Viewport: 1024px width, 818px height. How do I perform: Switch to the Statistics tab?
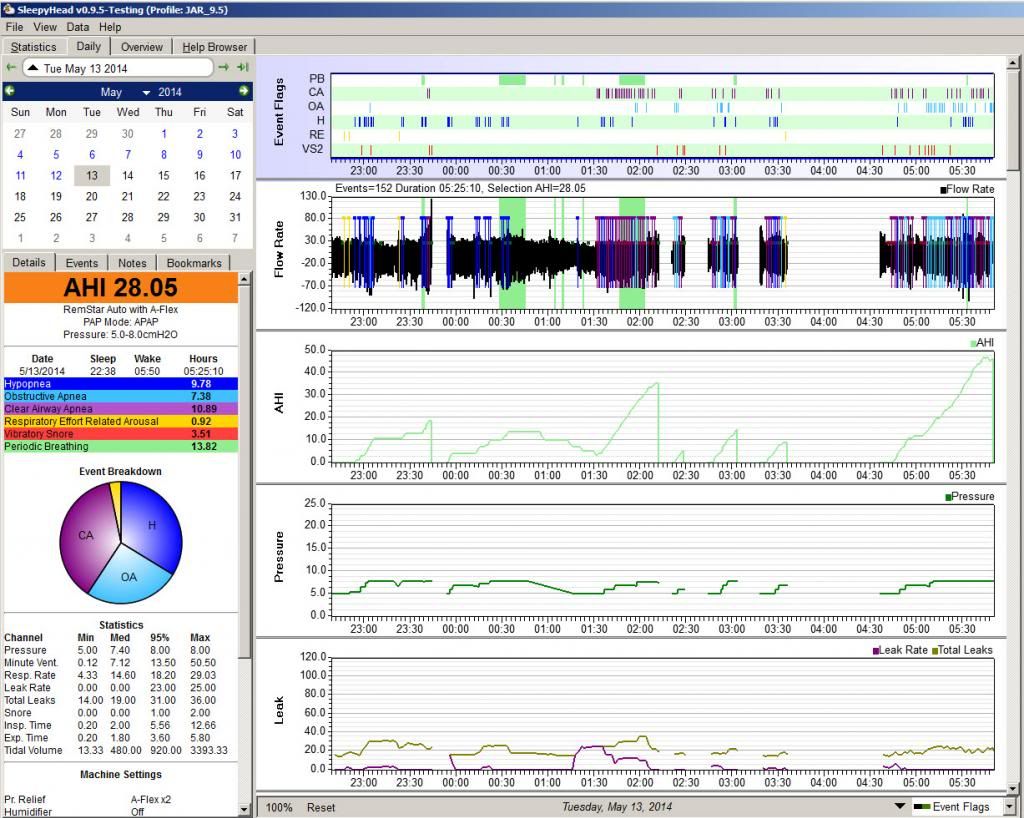tap(33, 47)
